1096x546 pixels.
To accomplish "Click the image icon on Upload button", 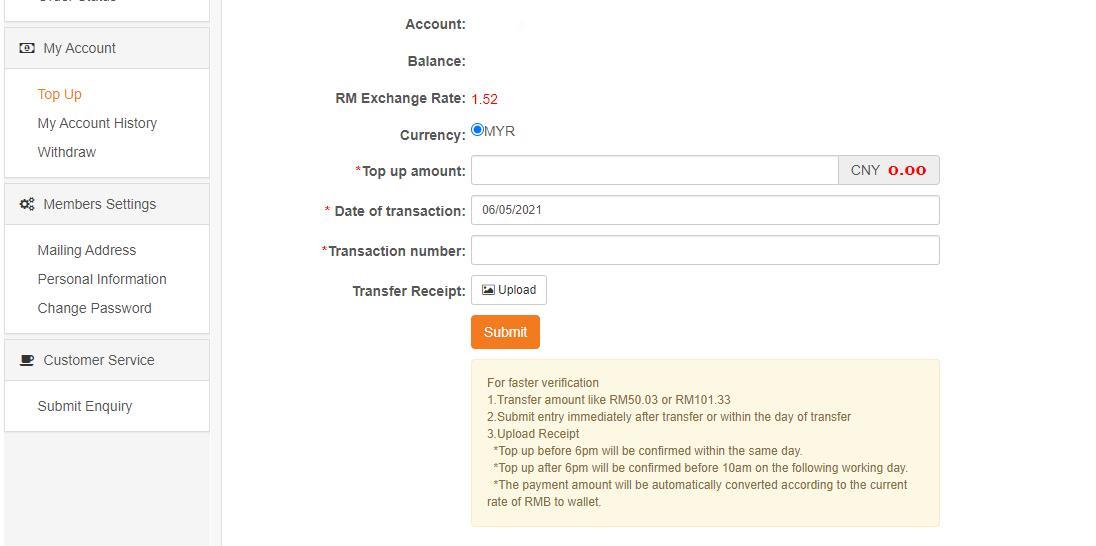I will coord(488,290).
